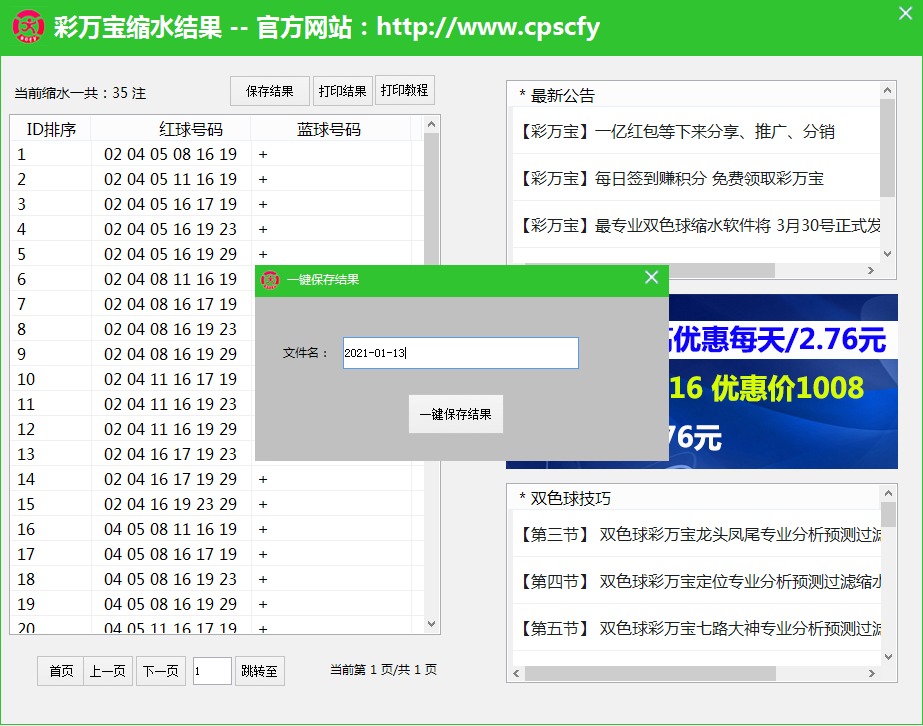Click the 一键保存结果 confirm button
This screenshot has width=923, height=726.
click(x=456, y=414)
